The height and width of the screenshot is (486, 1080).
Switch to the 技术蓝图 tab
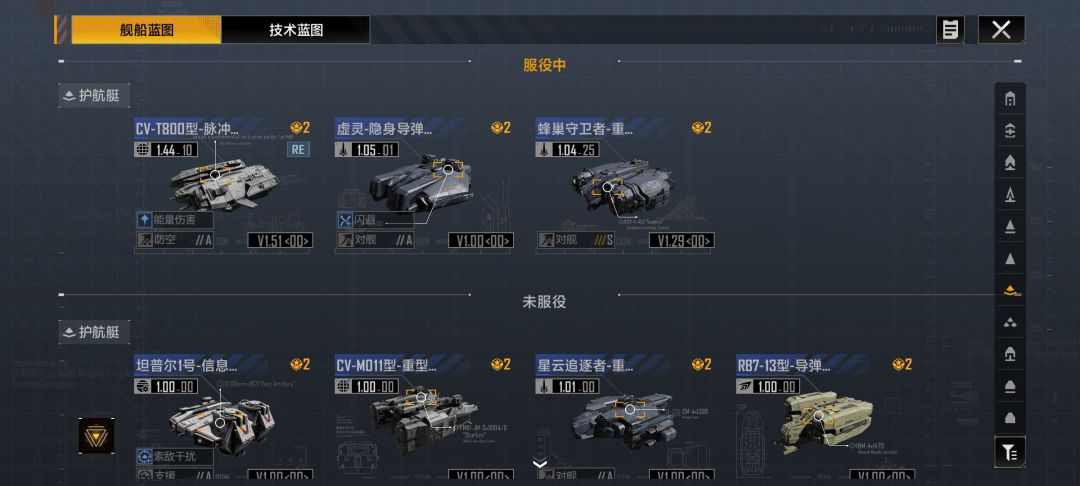295,30
